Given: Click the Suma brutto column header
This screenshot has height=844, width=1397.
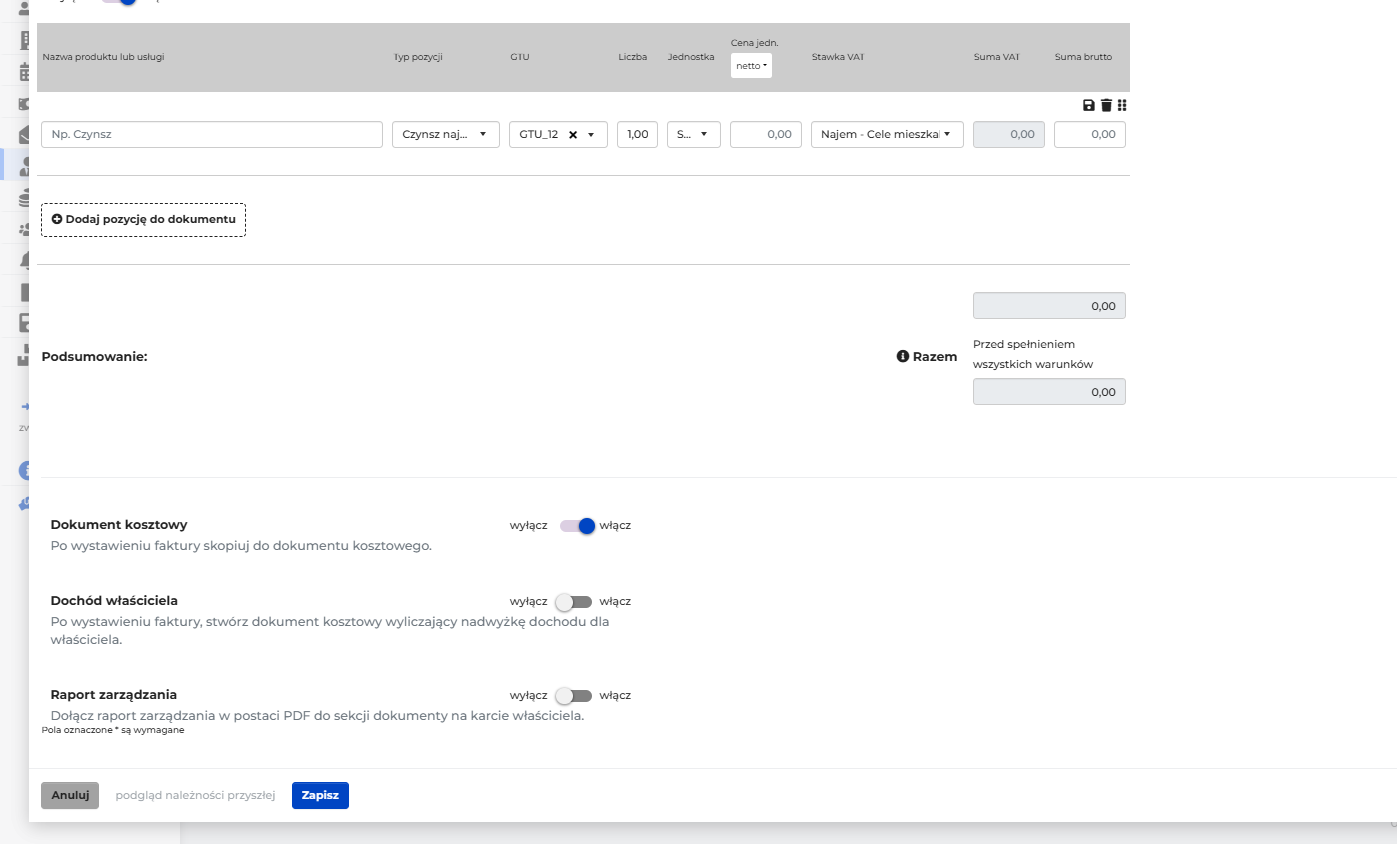Looking at the screenshot, I should [x=1083, y=57].
